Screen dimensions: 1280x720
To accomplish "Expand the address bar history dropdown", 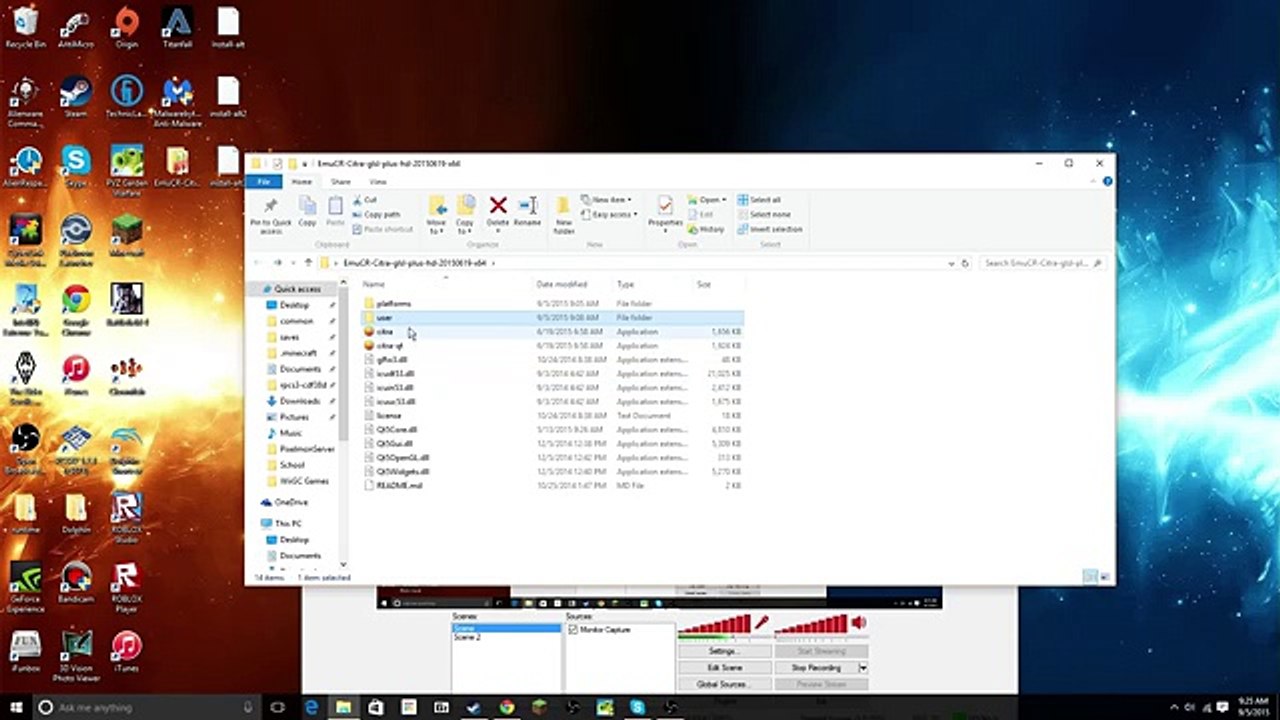I will click(950, 263).
